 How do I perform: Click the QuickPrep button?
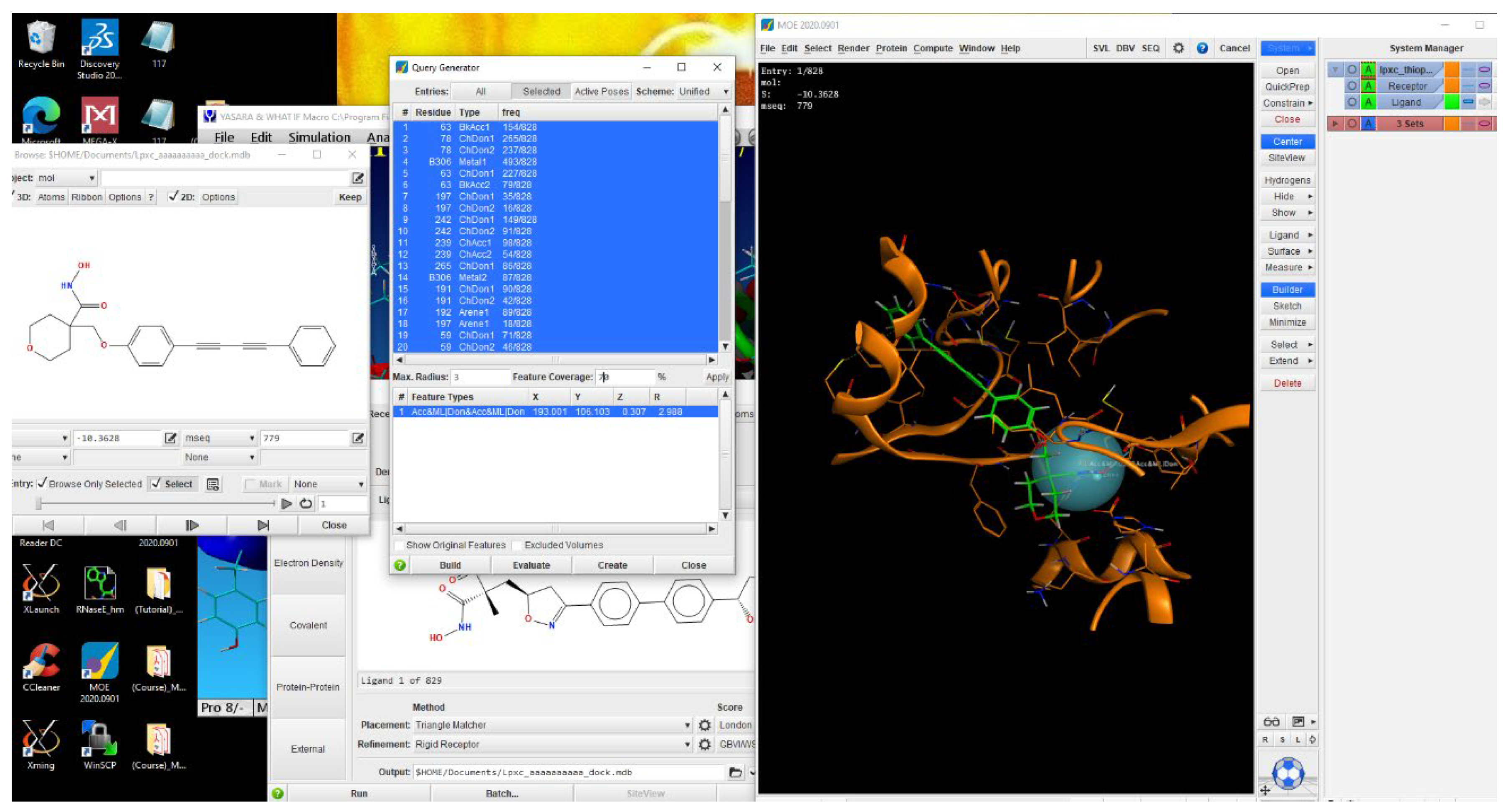pyautogui.click(x=1287, y=87)
